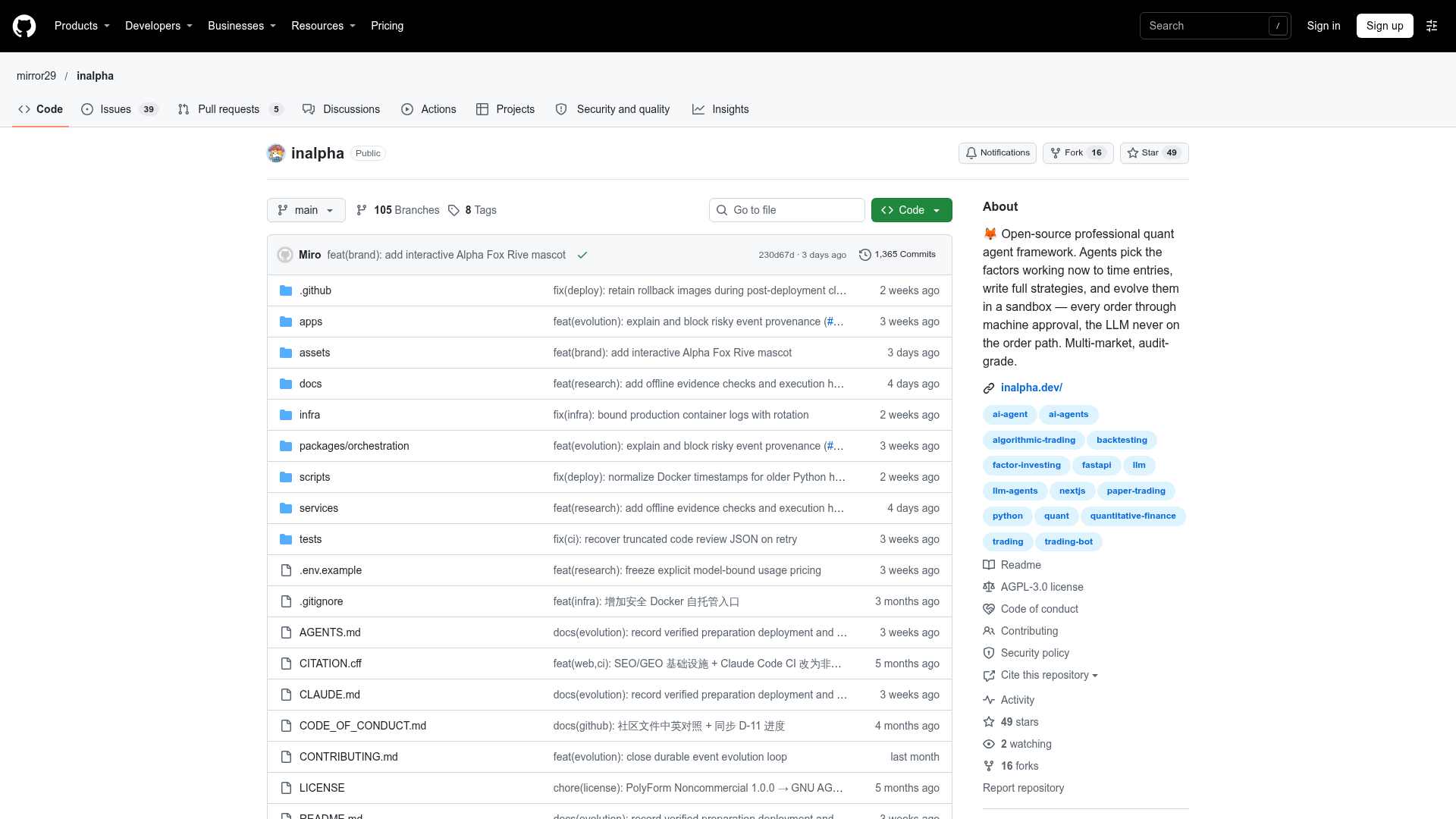Expand Cite this repository
The image size is (1456, 819).
click(1040, 675)
